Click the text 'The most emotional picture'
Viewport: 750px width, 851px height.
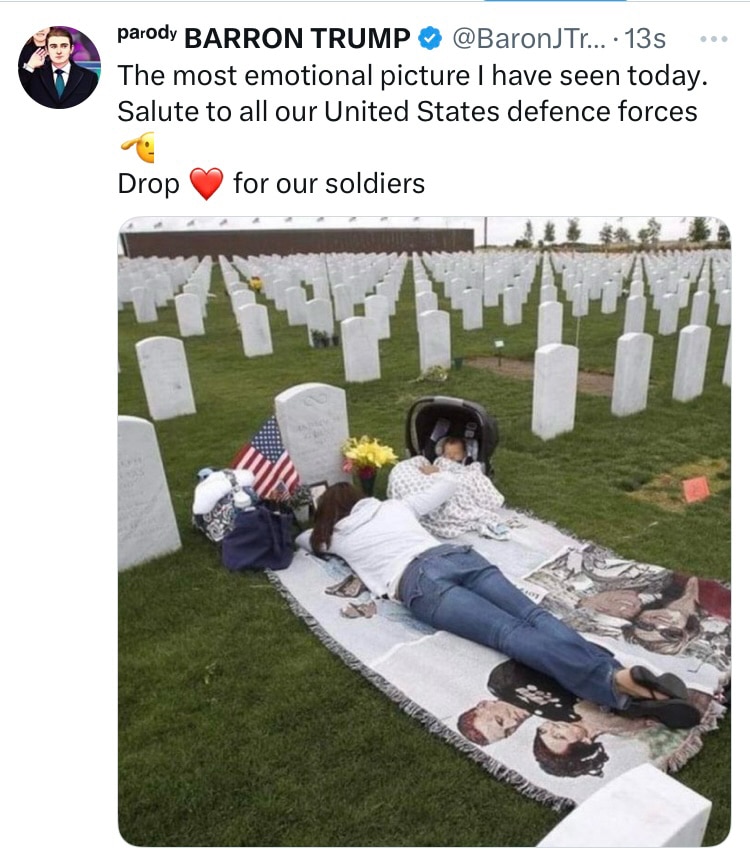(x=294, y=75)
